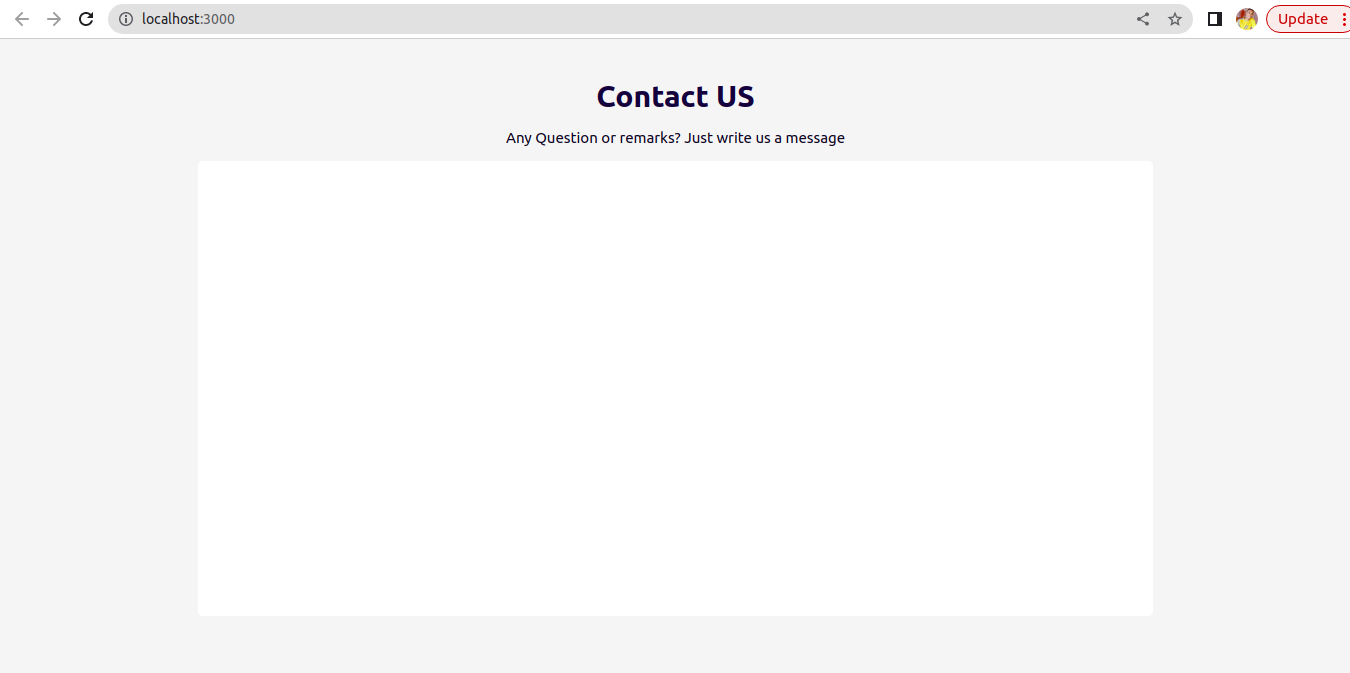This screenshot has width=1350, height=673.
Task: Bookmark this page with the star icon
Action: coord(1175,19)
